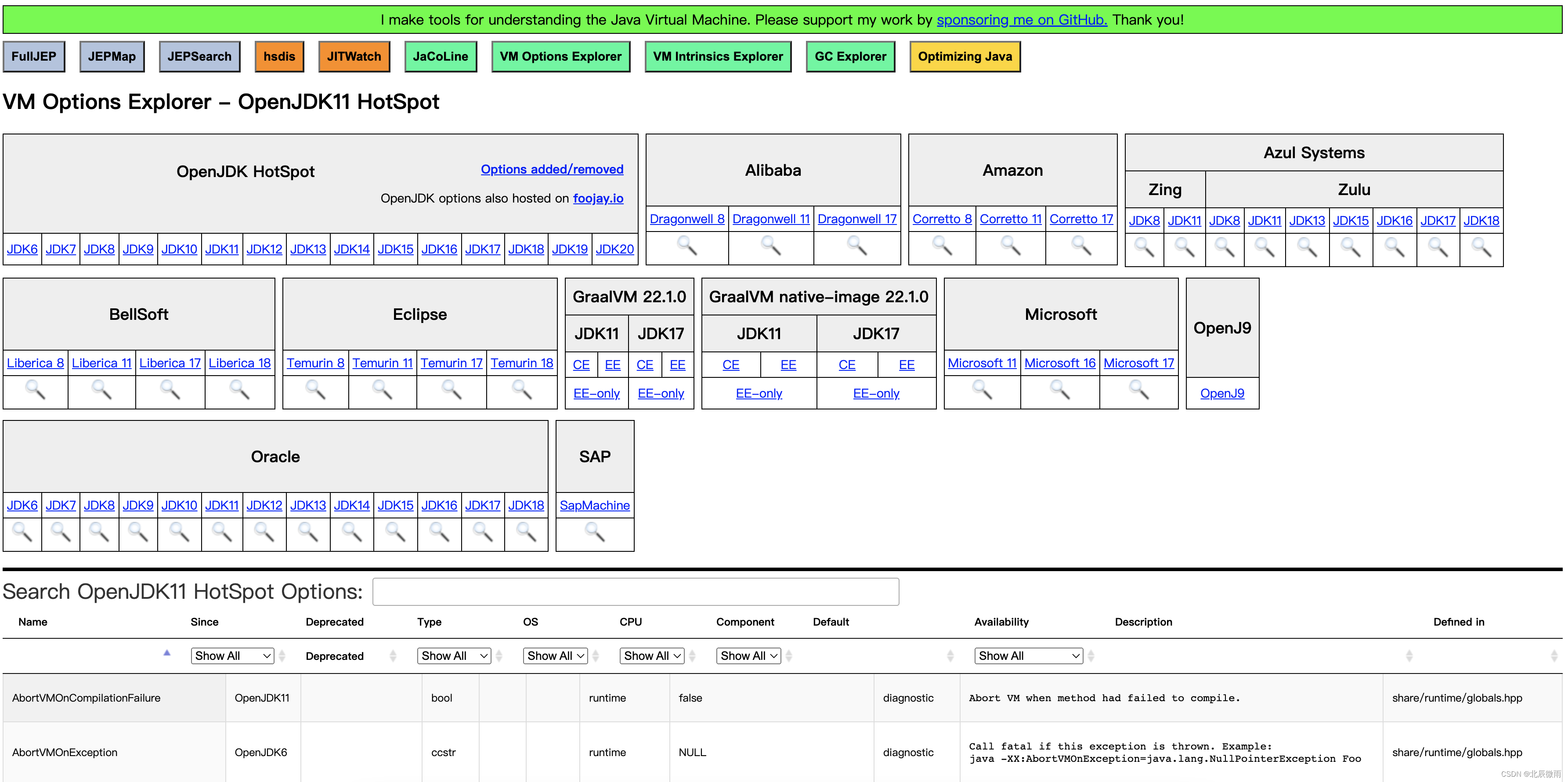Image resolution: width=1568 pixels, height=782 pixels.
Task: Click search icon below Liberica 11
Action: (x=101, y=390)
